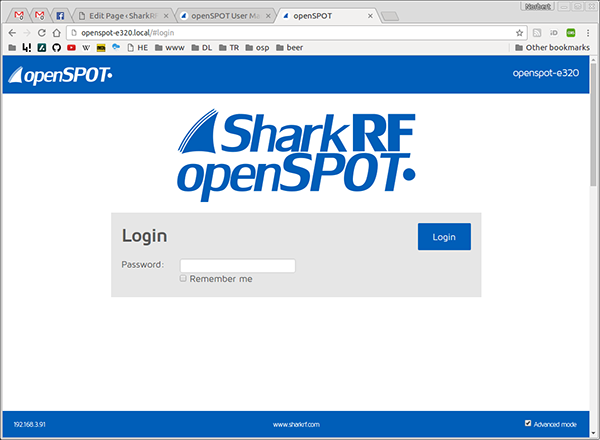
Task: Open the HE bookmark
Action: [138, 48]
